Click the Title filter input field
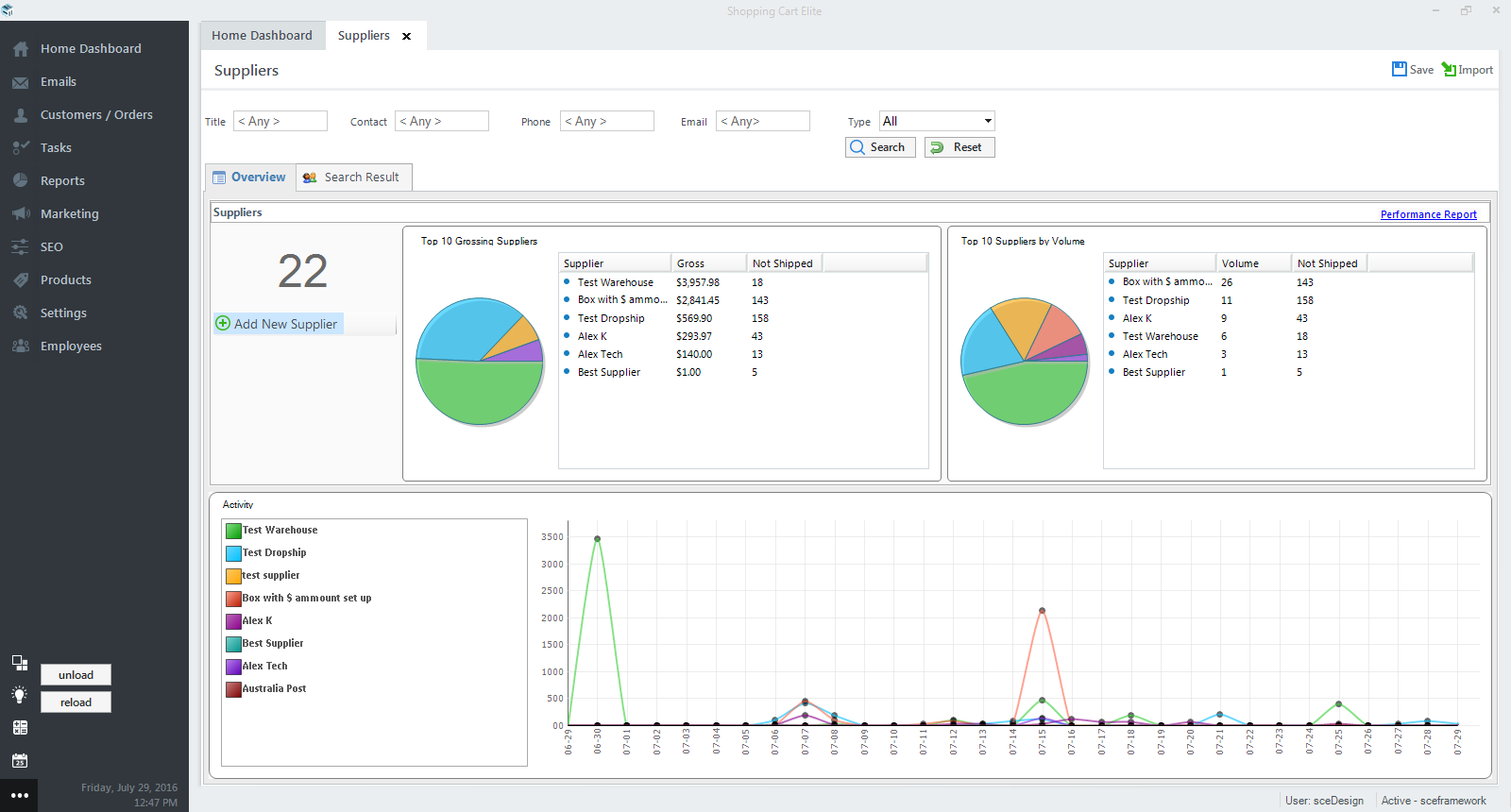 [280, 121]
